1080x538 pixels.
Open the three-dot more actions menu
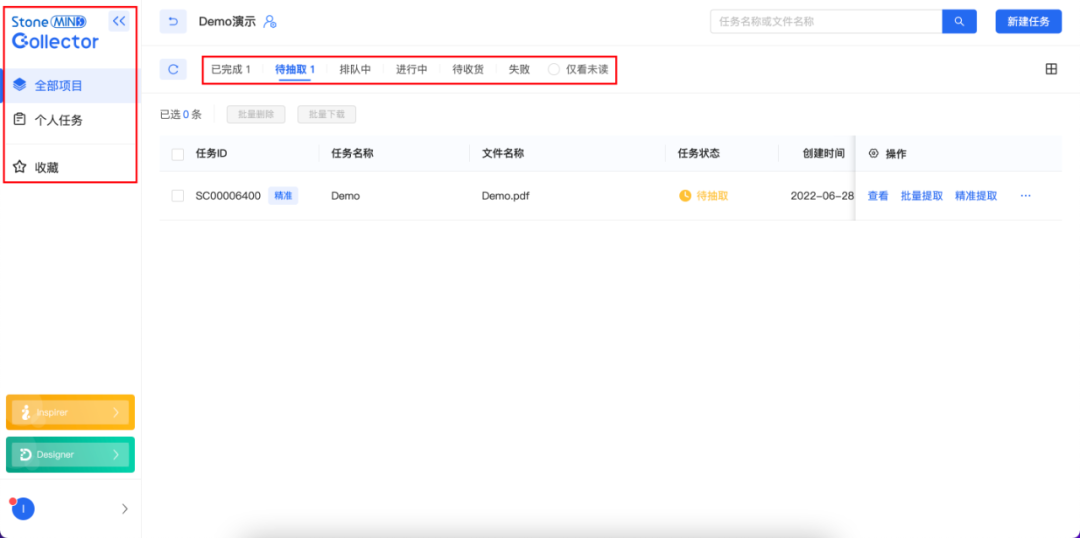[x=1025, y=196]
